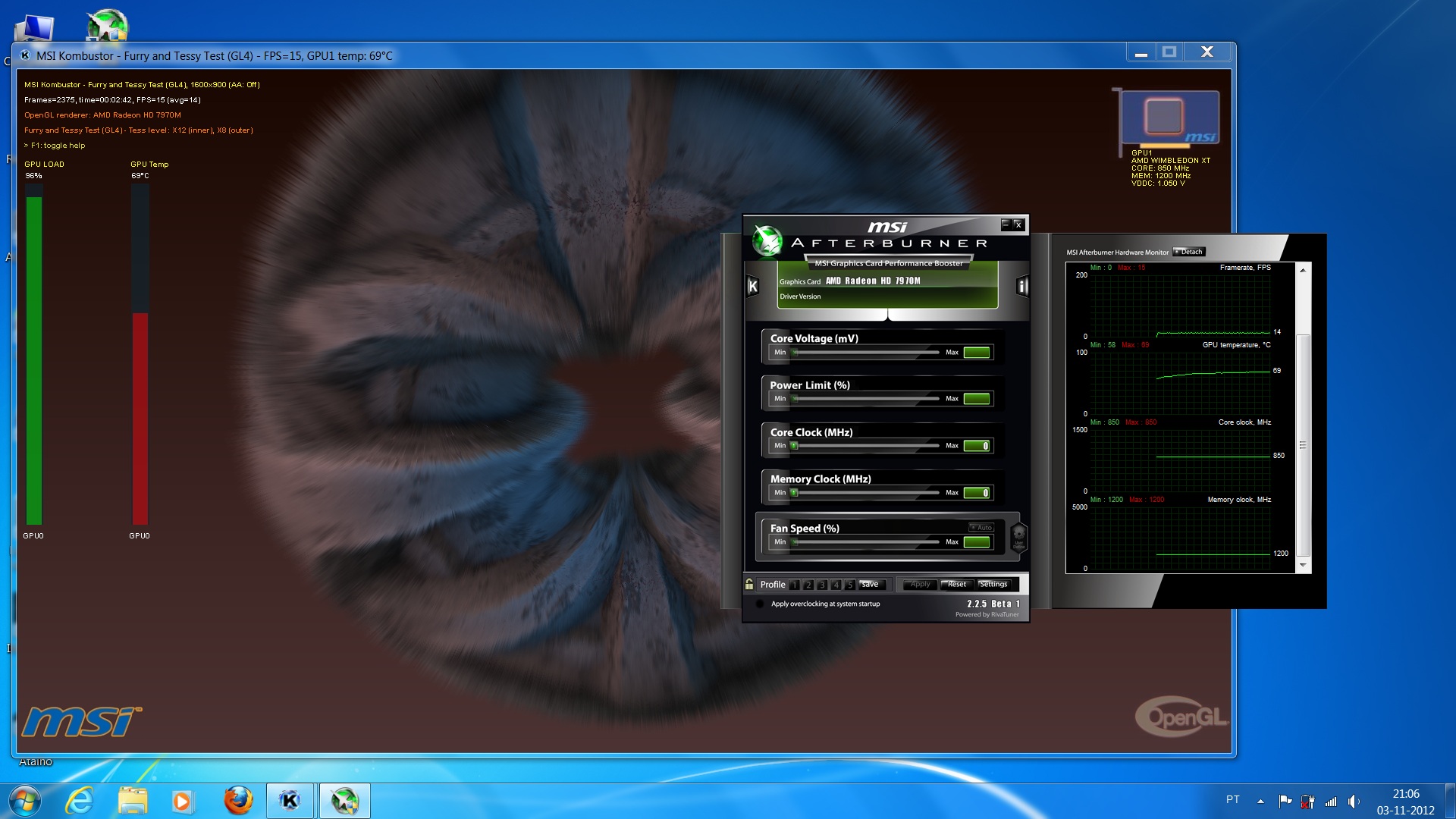The width and height of the screenshot is (1456, 819).
Task: Open the Windows Start orb
Action: pyautogui.click(x=24, y=801)
